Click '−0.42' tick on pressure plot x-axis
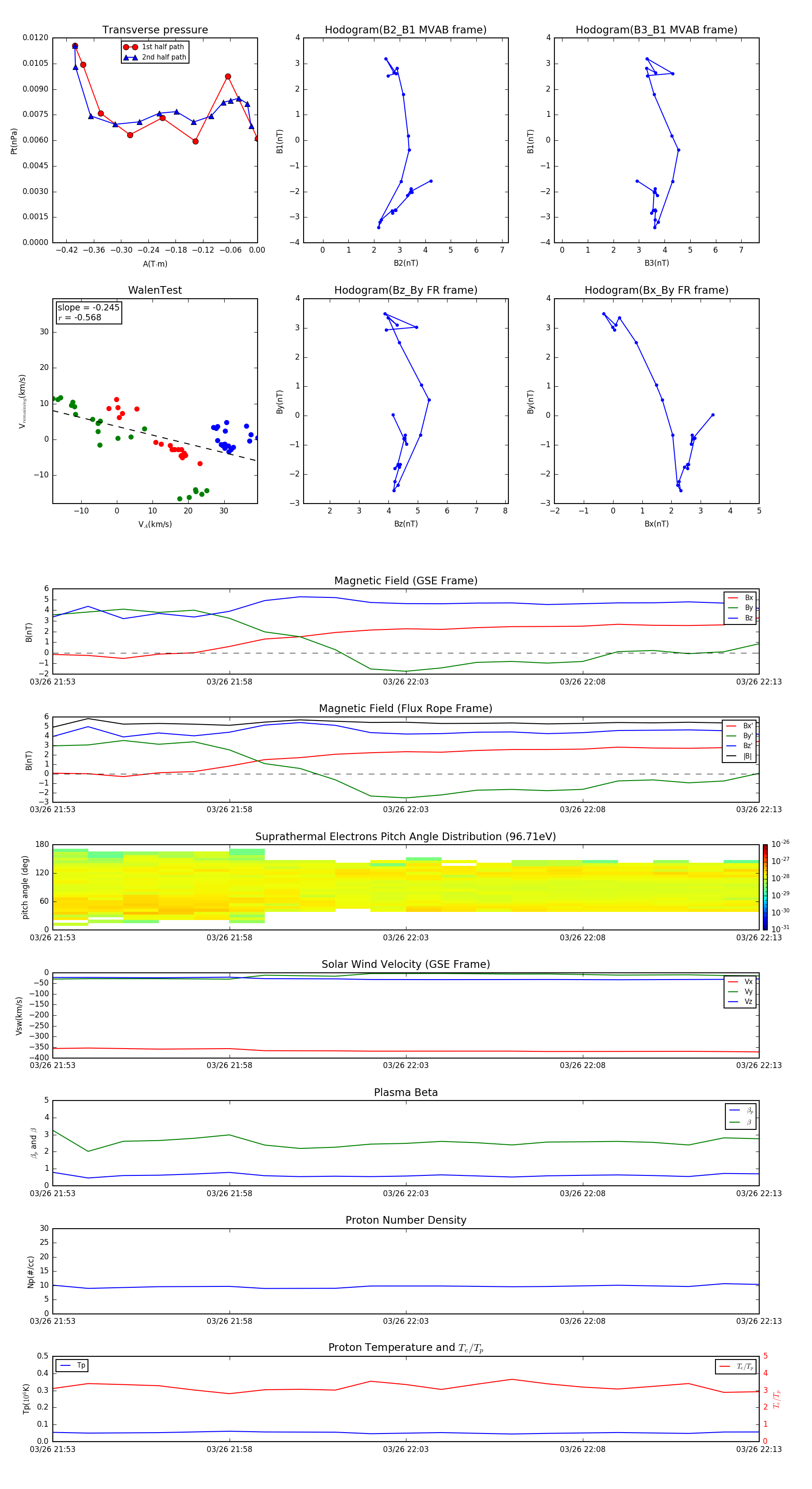Viewport: 812px width, 1489px height. click(x=66, y=250)
